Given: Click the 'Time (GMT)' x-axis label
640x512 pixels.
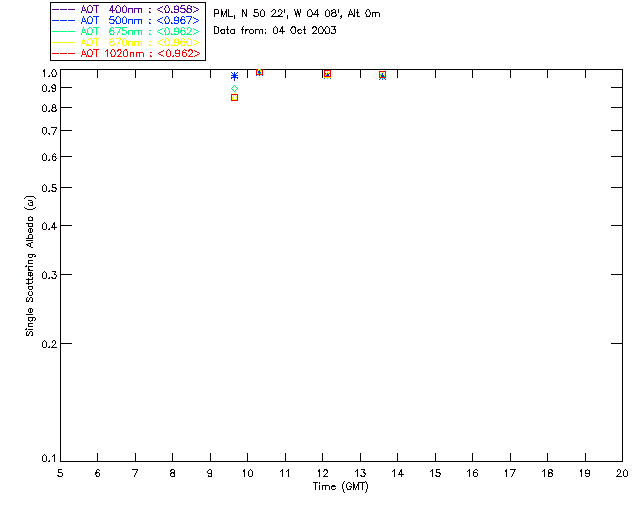Looking at the screenshot, I should 340,486.
